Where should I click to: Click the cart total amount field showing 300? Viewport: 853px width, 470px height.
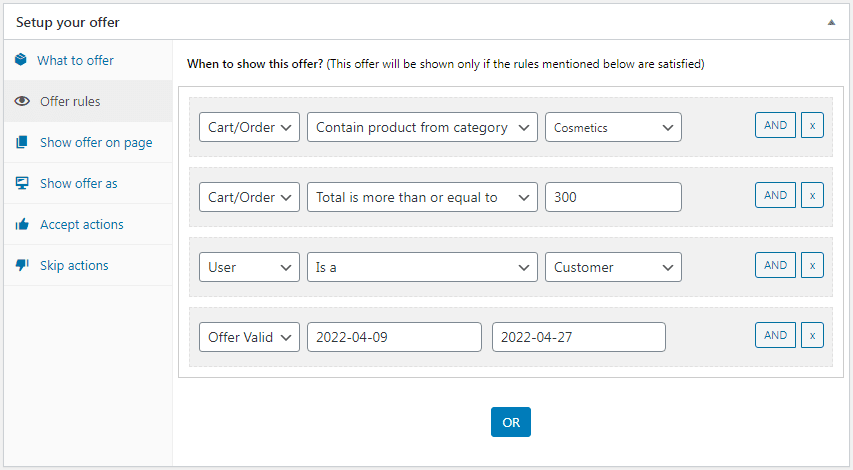[613, 197]
